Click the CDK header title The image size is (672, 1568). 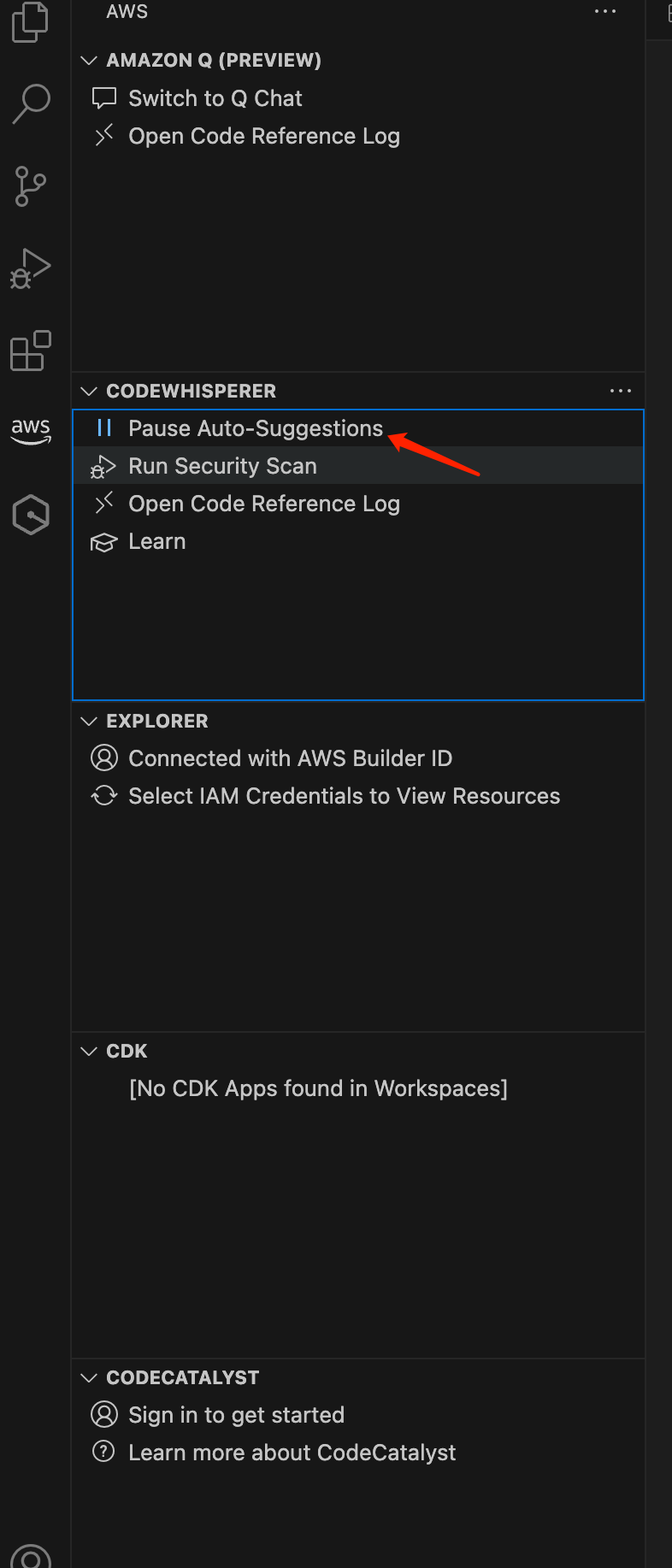click(x=127, y=1051)
